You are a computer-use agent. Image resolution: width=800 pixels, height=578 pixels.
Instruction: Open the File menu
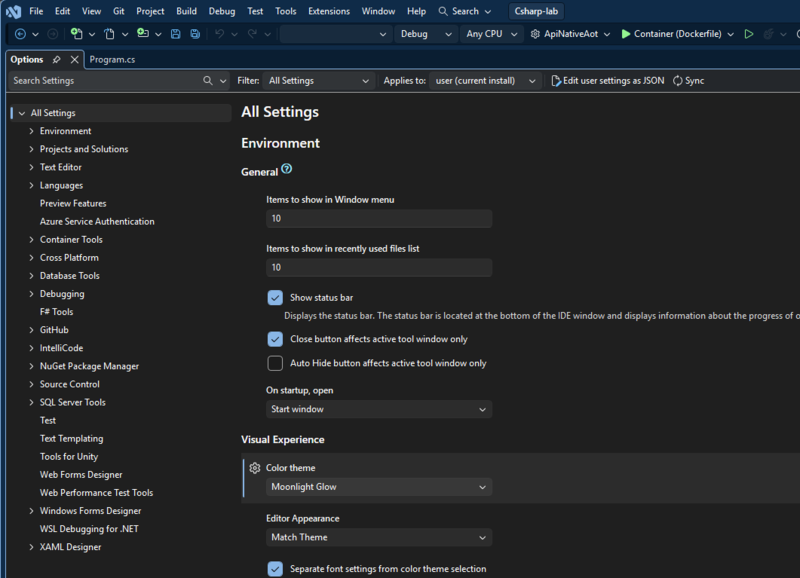[36, 11]
